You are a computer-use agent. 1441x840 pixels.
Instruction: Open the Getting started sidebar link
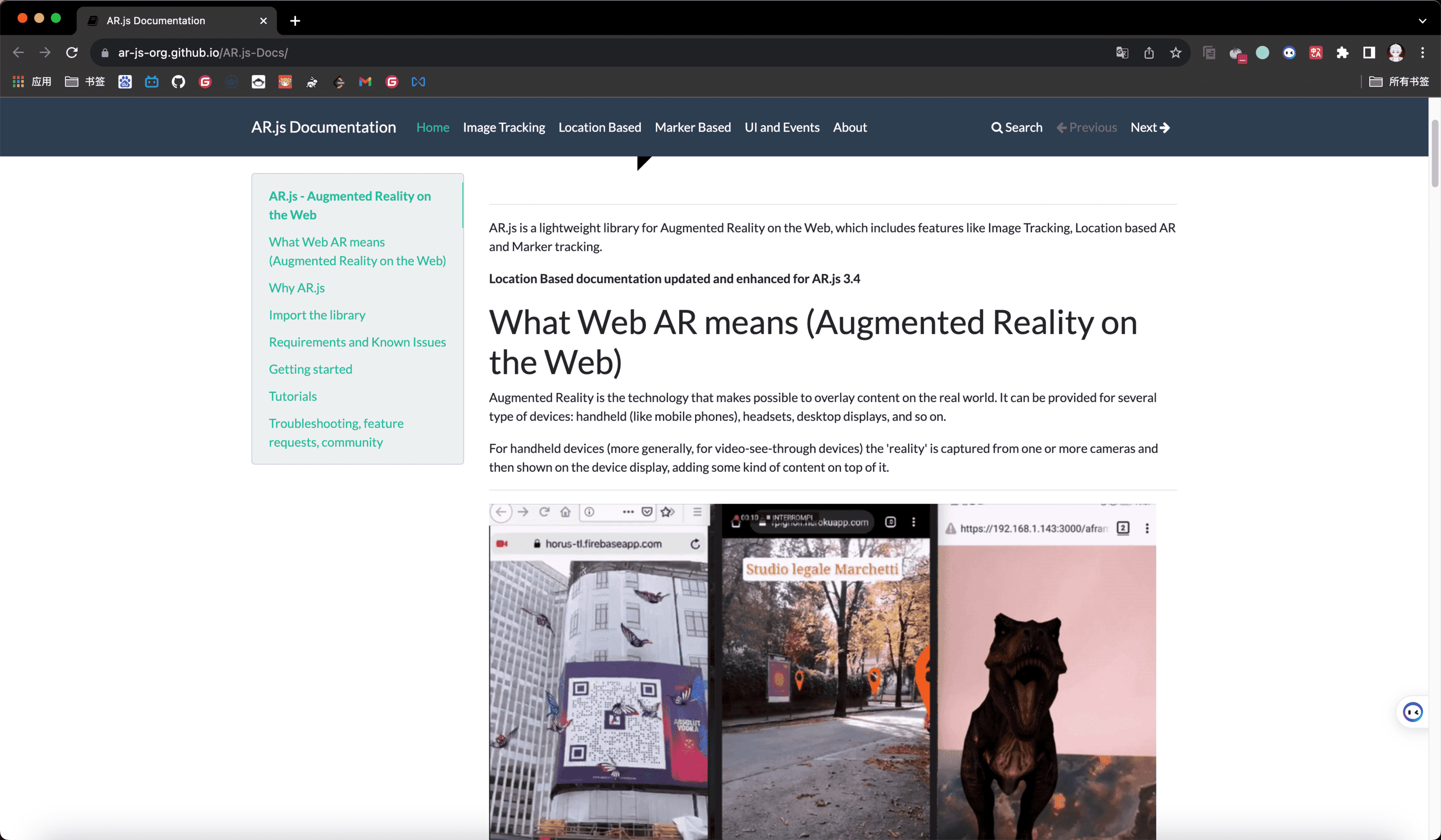(x=310, y=369)
